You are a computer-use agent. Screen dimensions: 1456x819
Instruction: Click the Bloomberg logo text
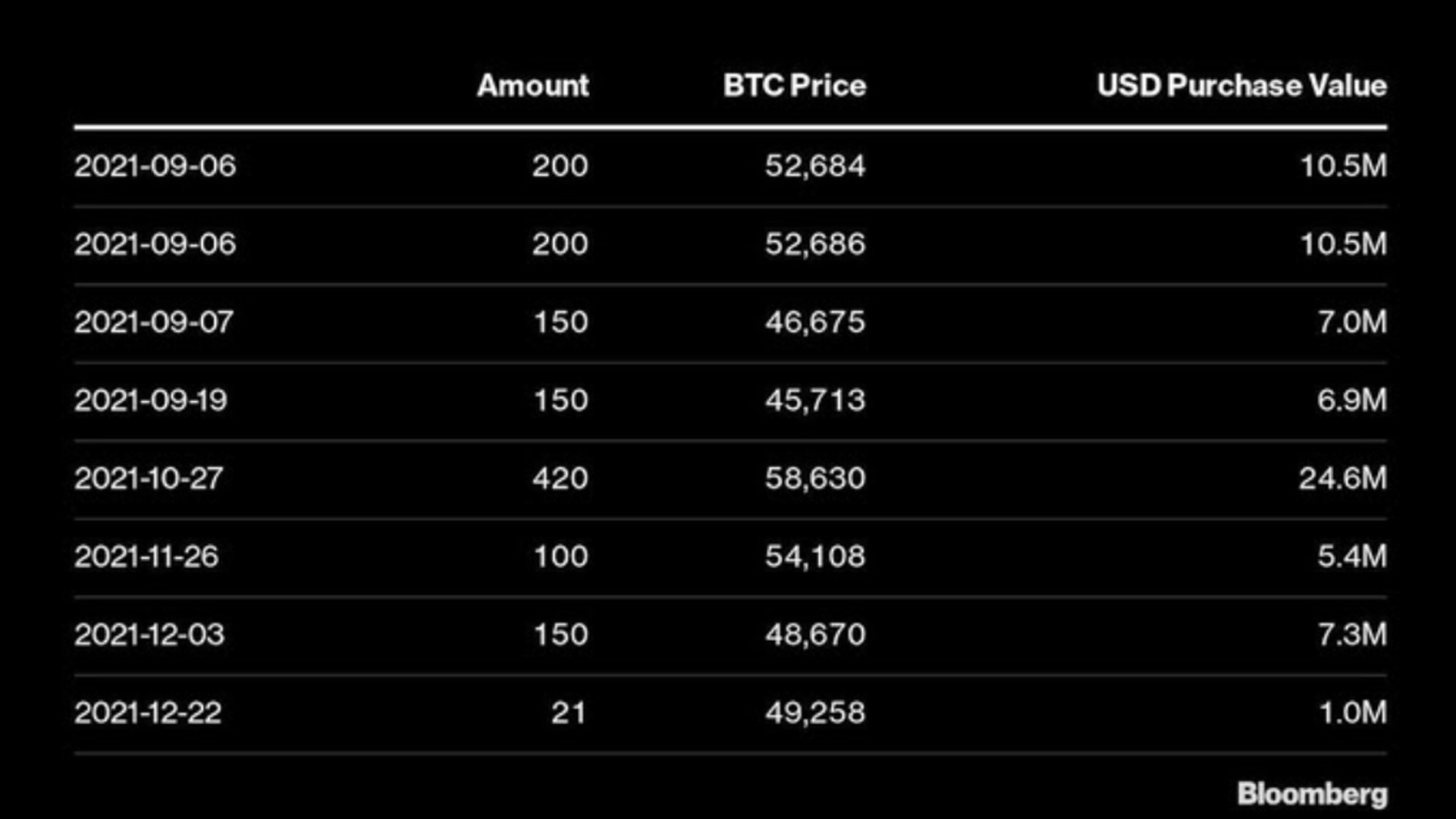pyautogui.click(x=1313, y=794)
